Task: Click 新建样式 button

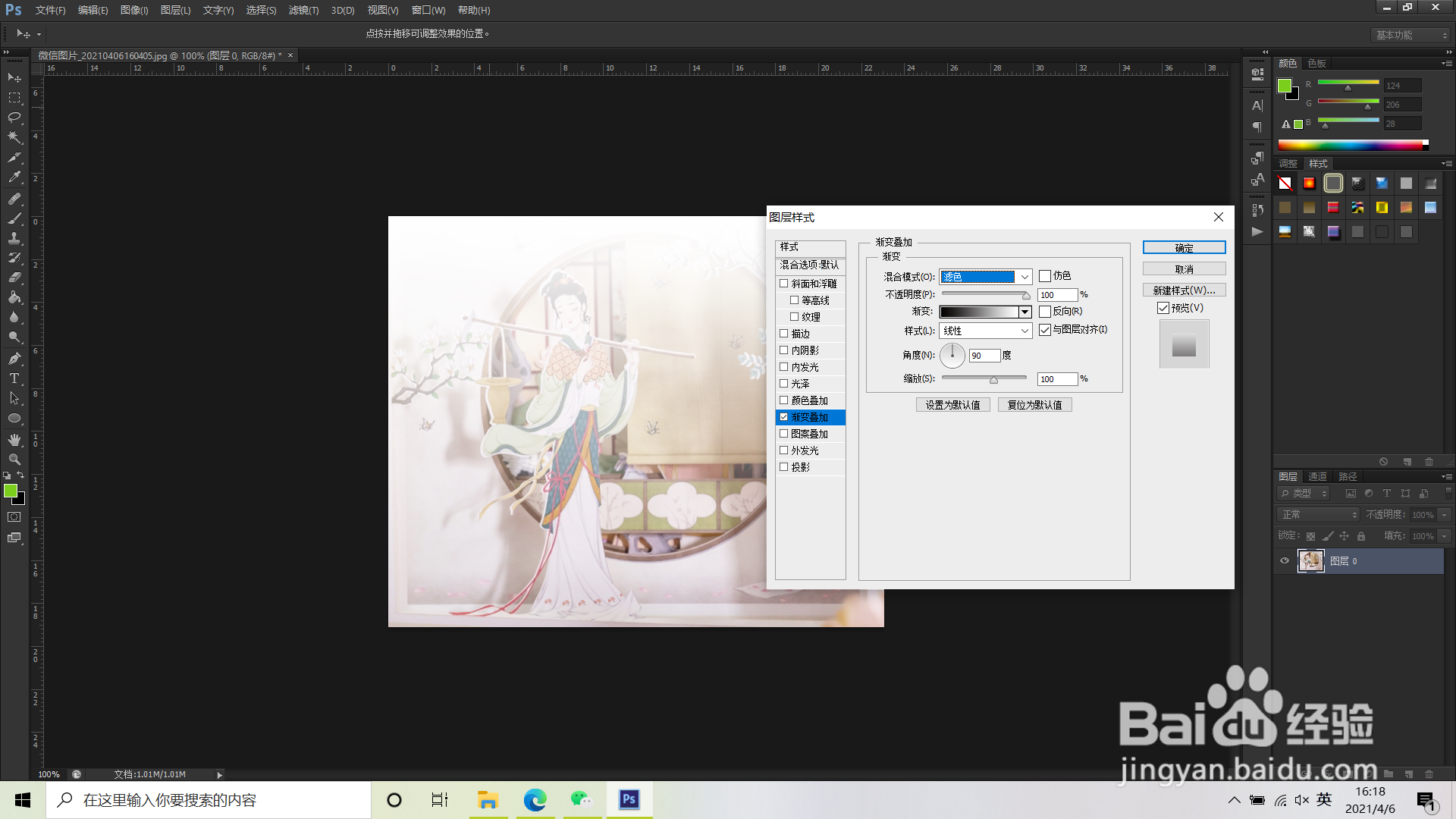Action: click(1184, 290)
